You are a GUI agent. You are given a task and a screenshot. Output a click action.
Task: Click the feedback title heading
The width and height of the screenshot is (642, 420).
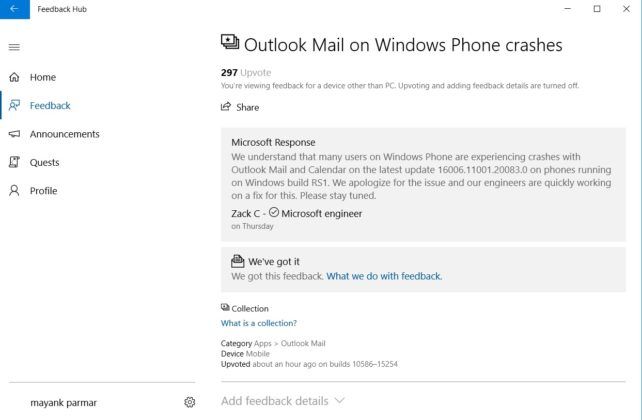click(x=403, y=45)
